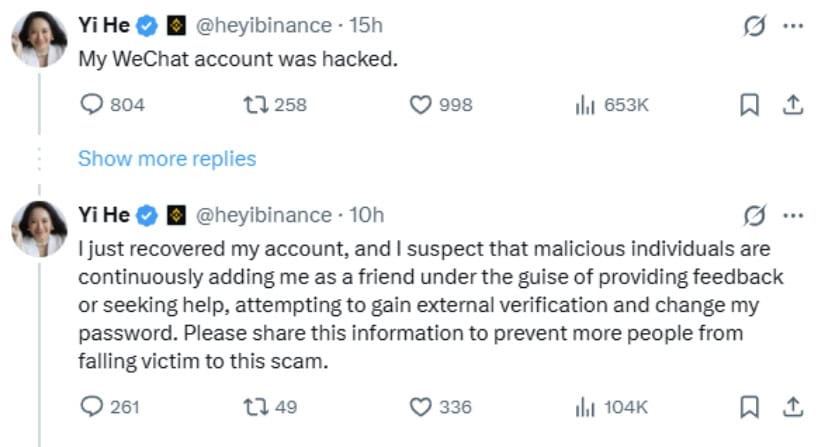Reply to the recovered account tweet
This screenshot has width=825, height=447.
click(x=92, y=406)
